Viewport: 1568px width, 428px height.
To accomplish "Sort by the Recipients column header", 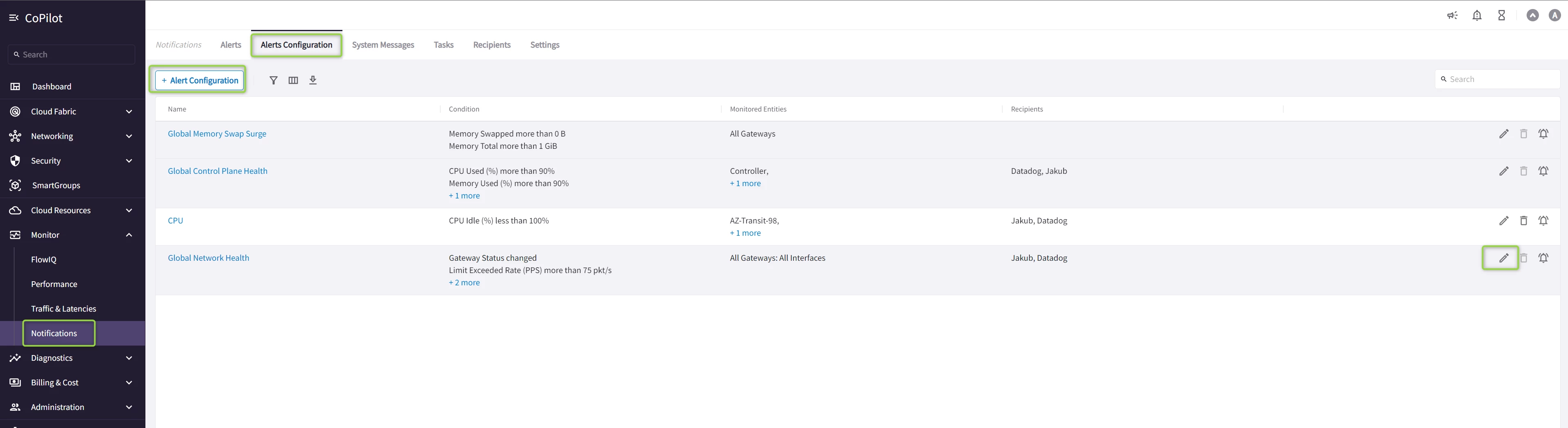I will 1027,109.
